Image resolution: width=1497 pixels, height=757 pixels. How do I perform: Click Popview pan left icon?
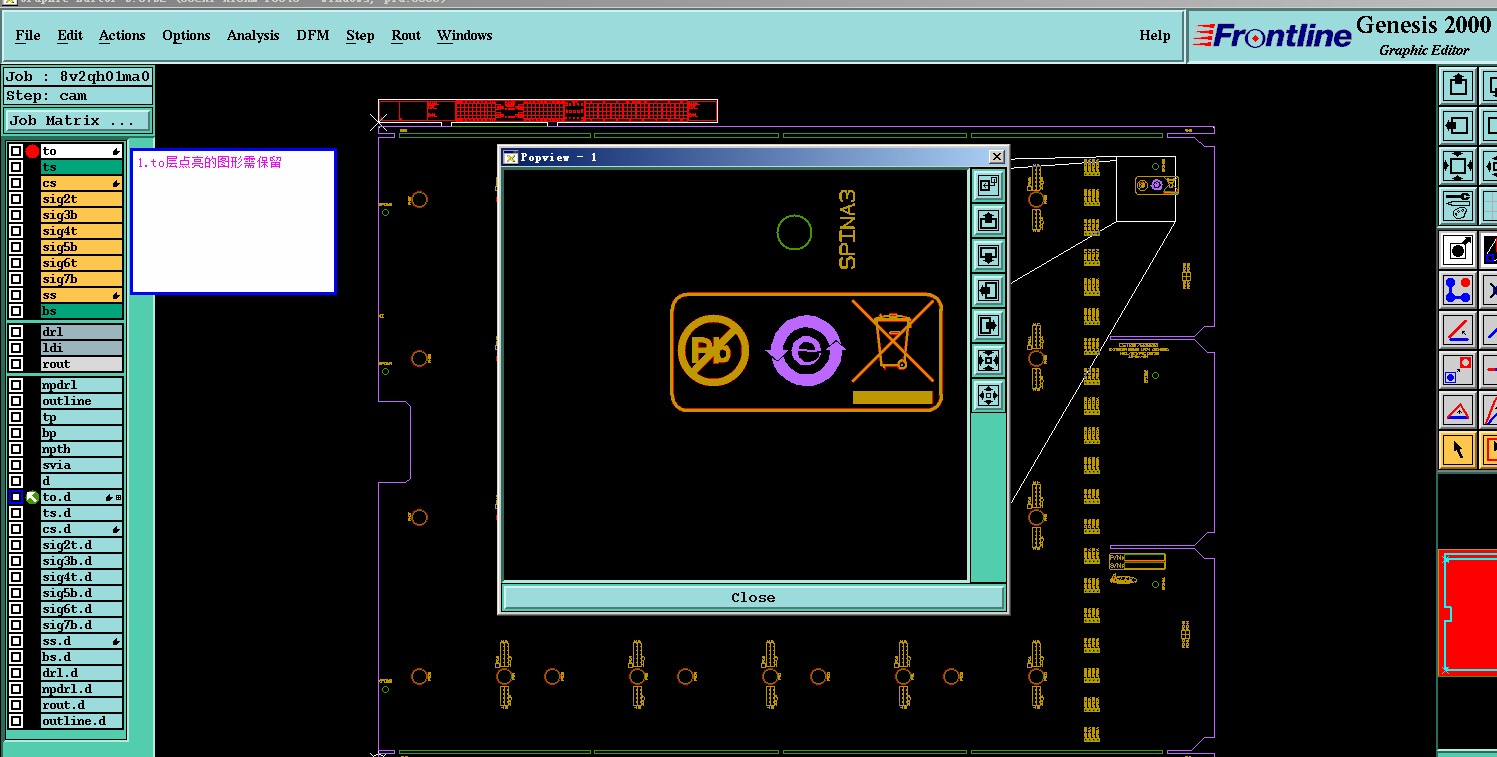tap(988, 290)
